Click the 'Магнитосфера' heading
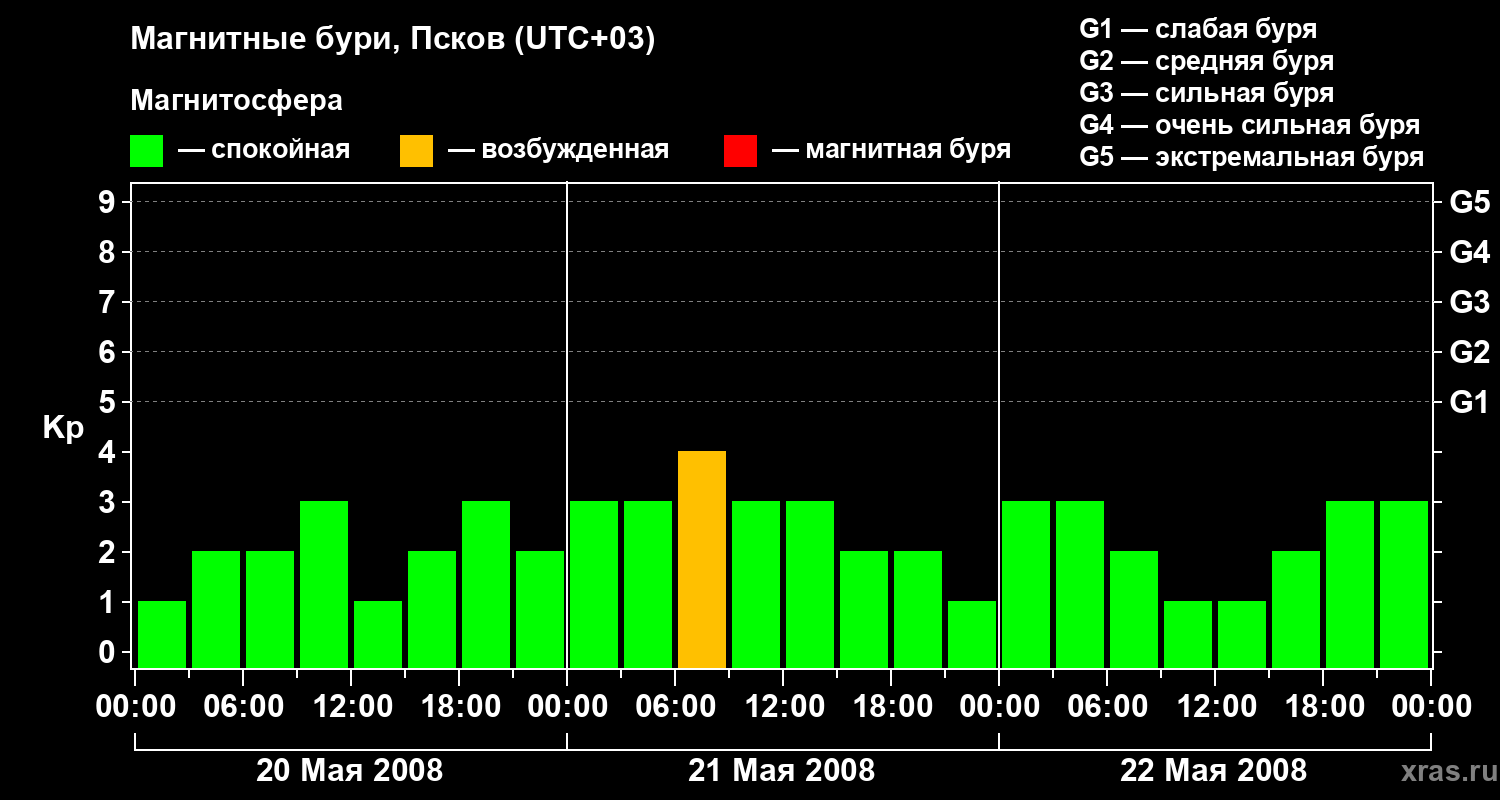 pos(236,101)
